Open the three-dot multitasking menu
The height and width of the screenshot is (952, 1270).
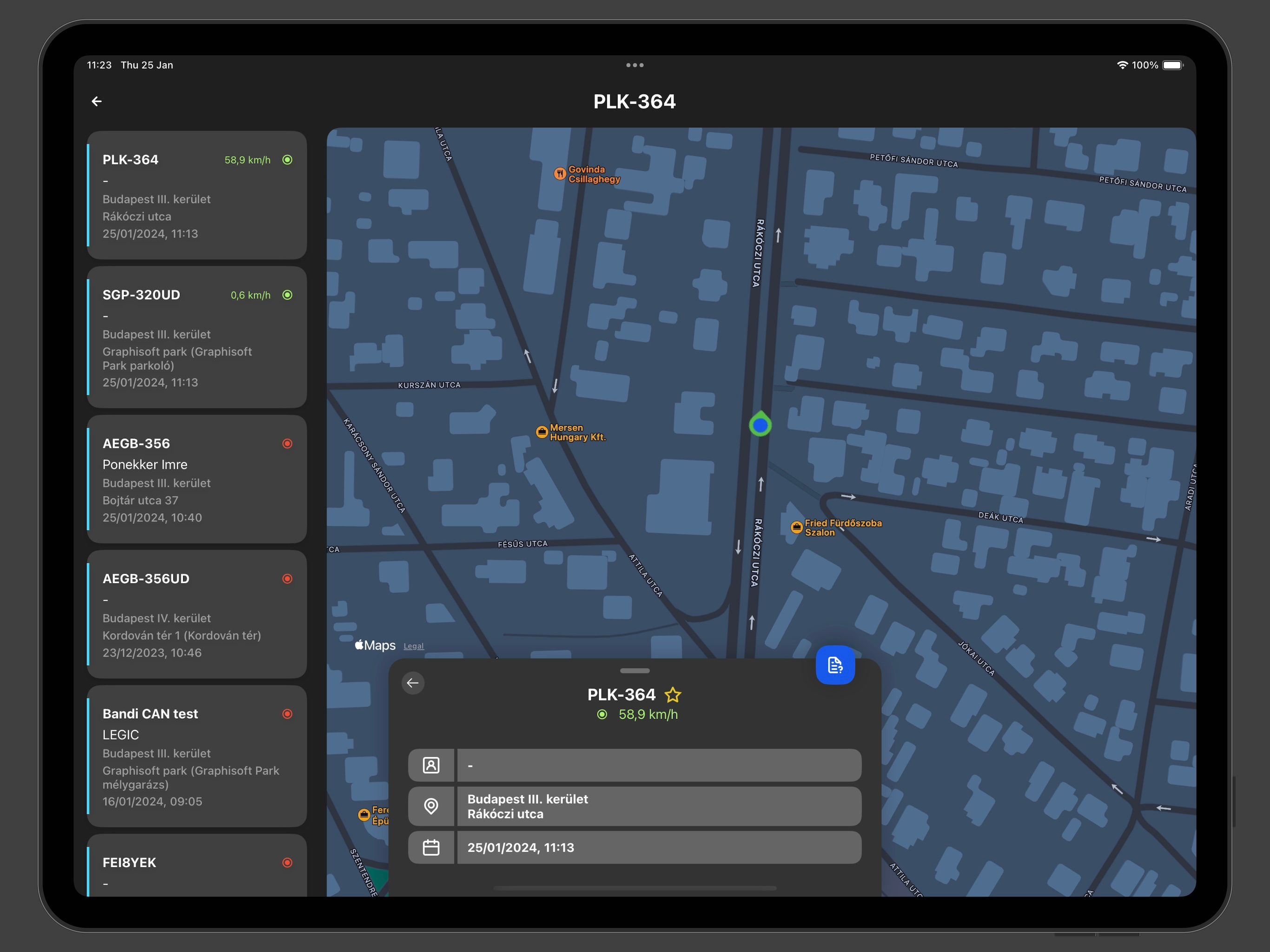click(635, 65)
